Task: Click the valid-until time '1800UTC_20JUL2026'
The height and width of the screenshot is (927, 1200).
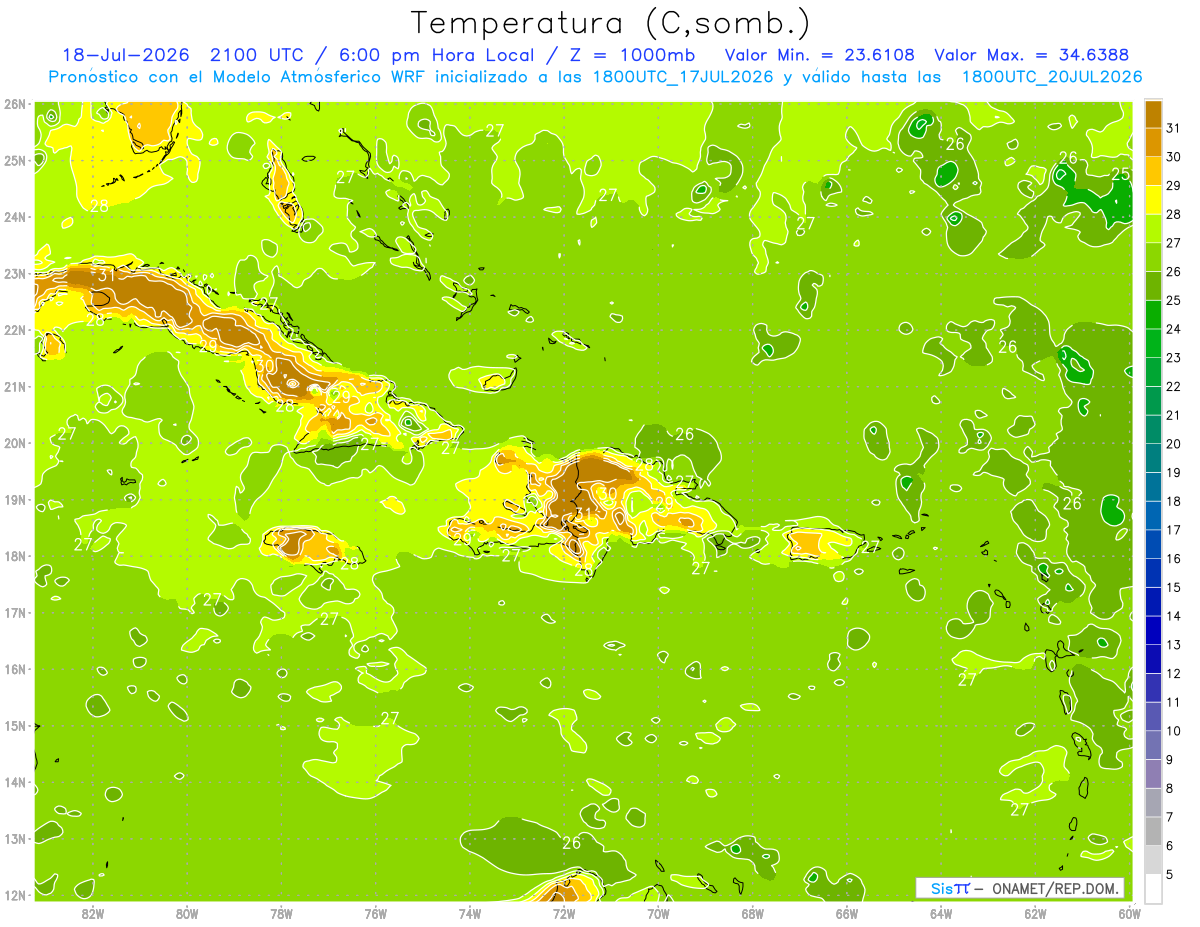Action: (1052, 77)
